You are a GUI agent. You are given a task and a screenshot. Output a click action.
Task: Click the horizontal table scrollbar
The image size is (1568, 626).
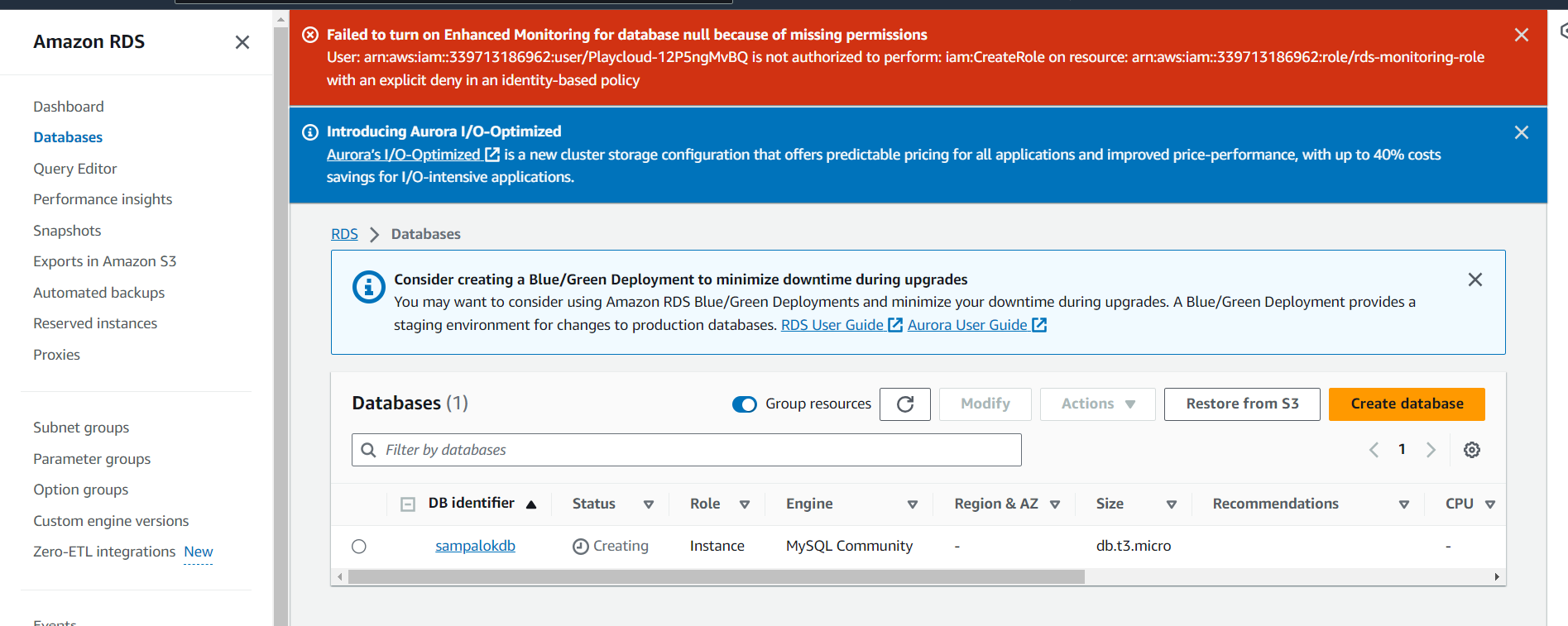tap(716, 577)
